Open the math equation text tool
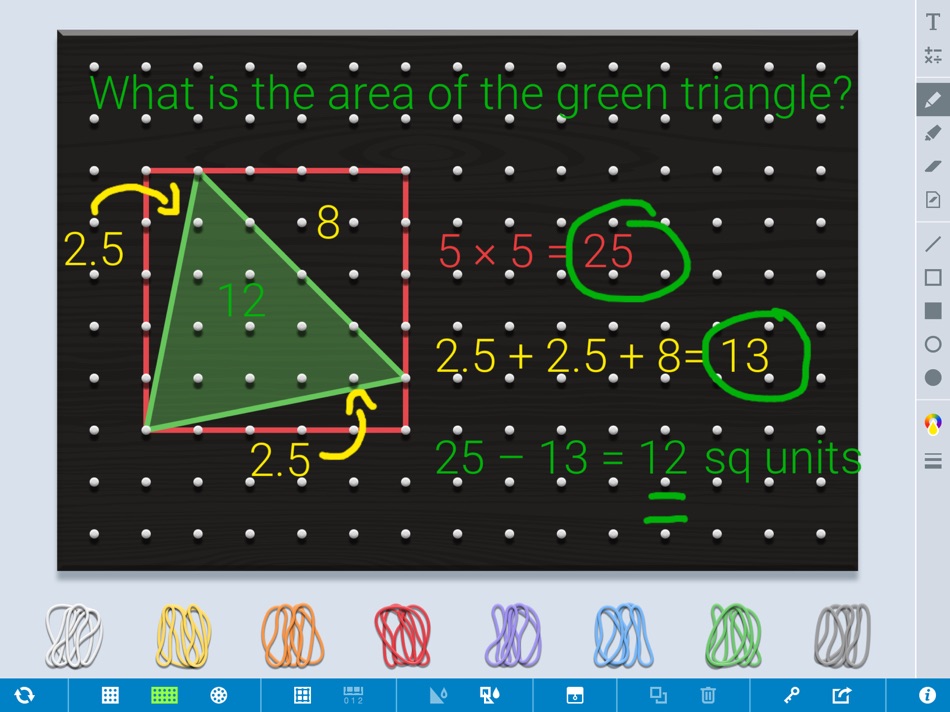950x712 pixels. [933, 55]
